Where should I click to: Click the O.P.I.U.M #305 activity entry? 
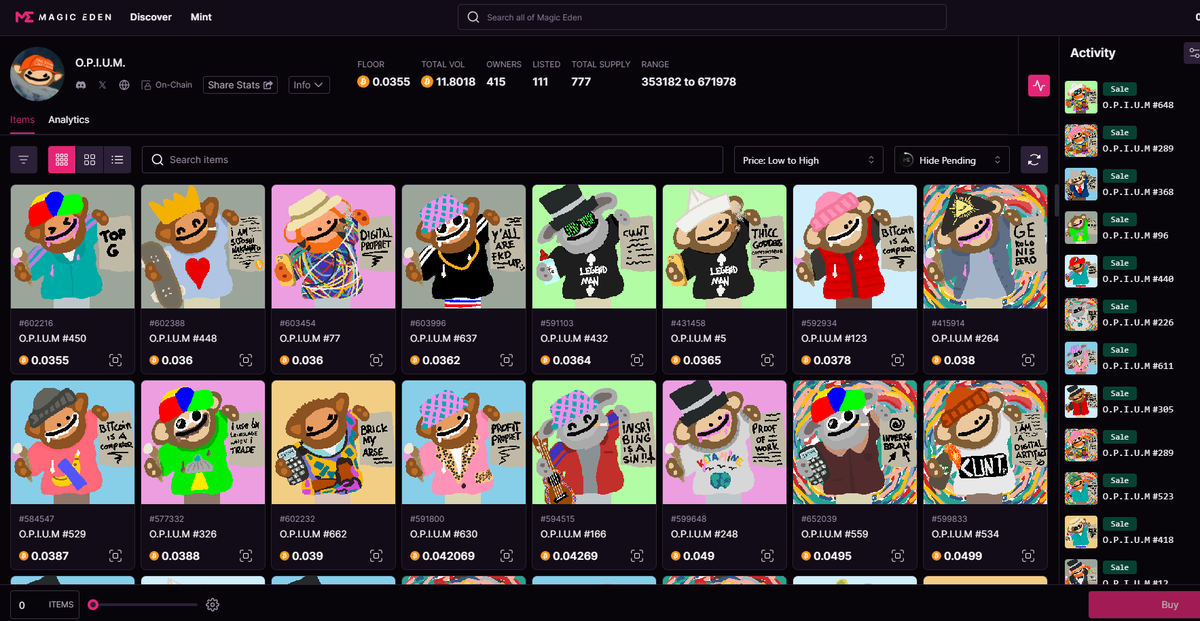pos(1130,402)
